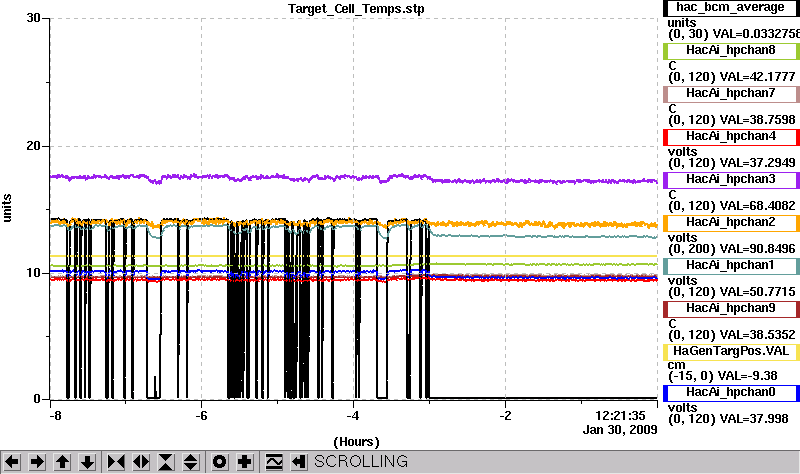Image resolution: width=800 pixels, height=474 pixels.
Task: Click the value VAL=37.2949 for hpchan4
Action: coord(757,163)
